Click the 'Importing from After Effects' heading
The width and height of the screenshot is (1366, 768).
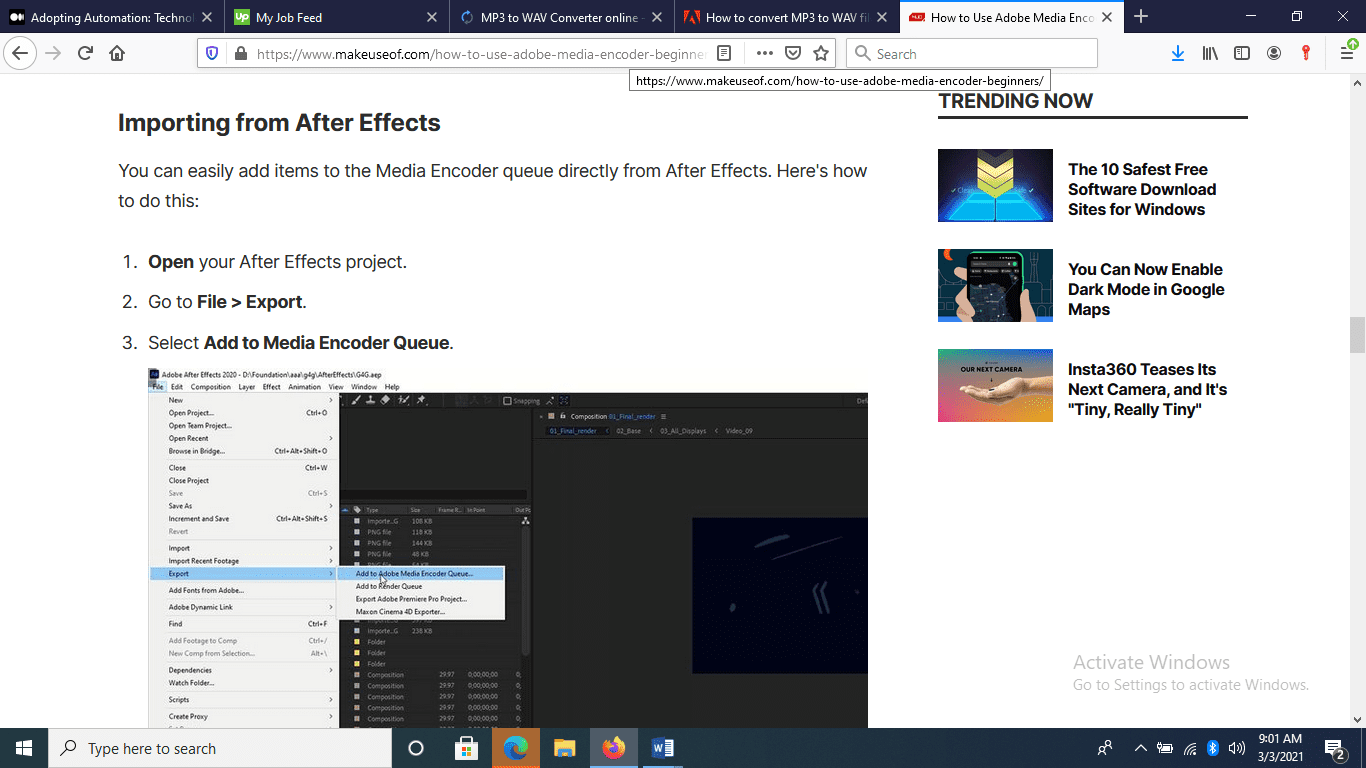(279, 123)
